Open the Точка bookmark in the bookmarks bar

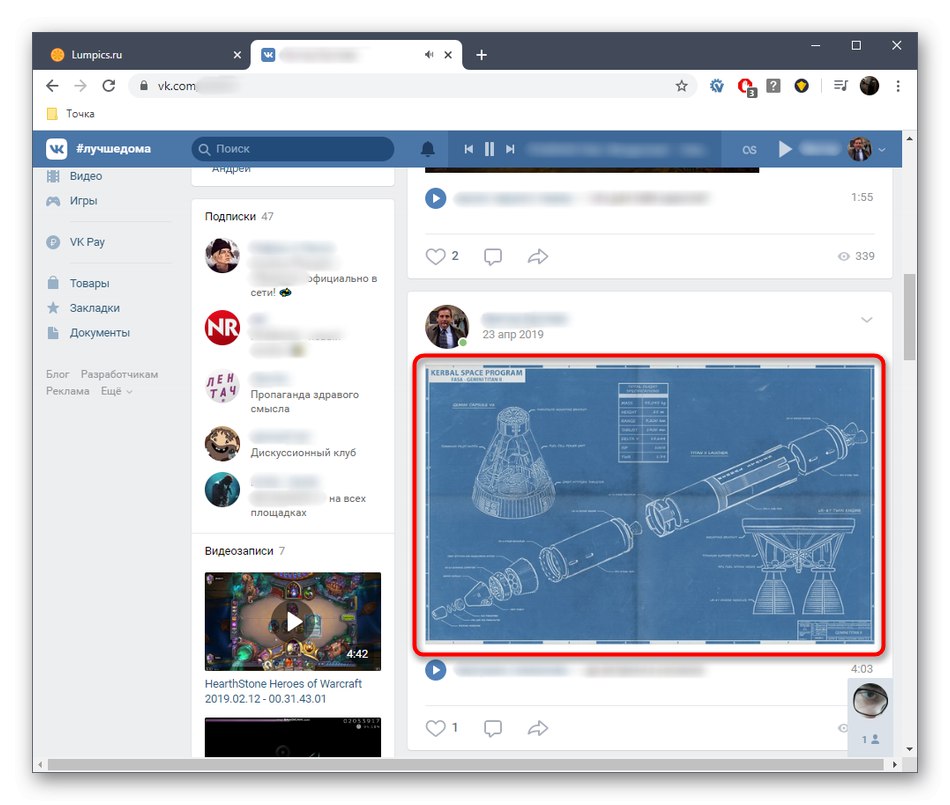point(75,113)
